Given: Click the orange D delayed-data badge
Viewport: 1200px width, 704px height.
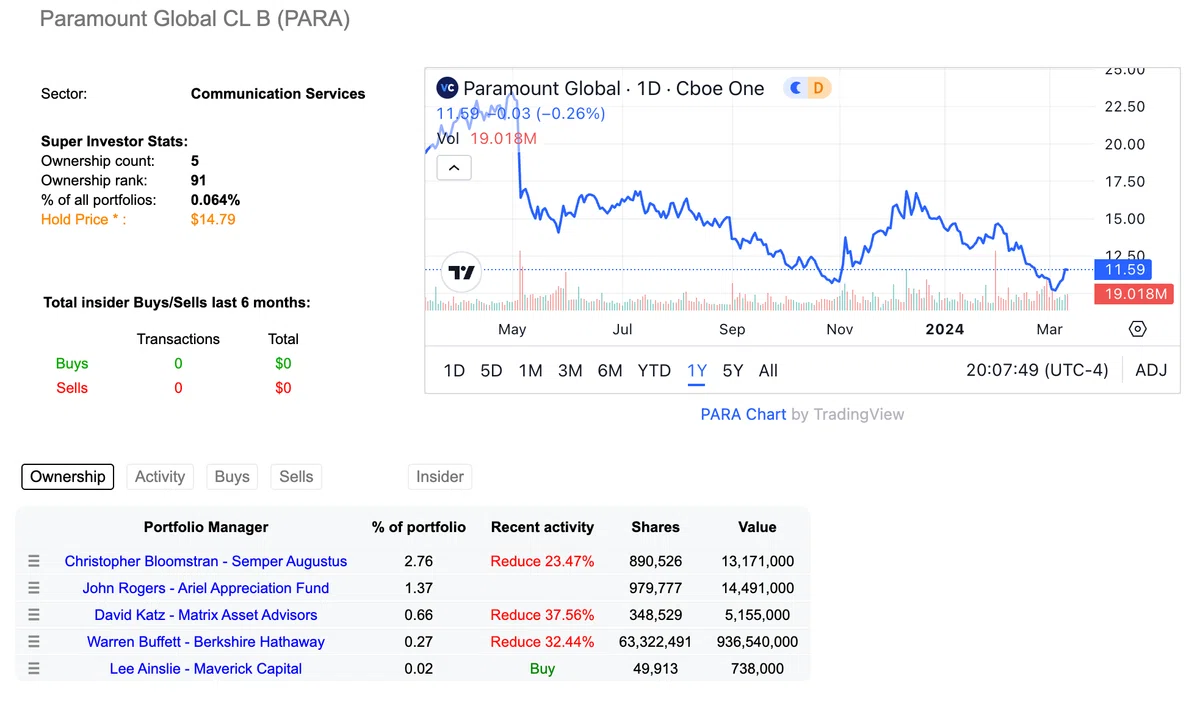Looking at the screenshot, I should click(x=818, y=88).
